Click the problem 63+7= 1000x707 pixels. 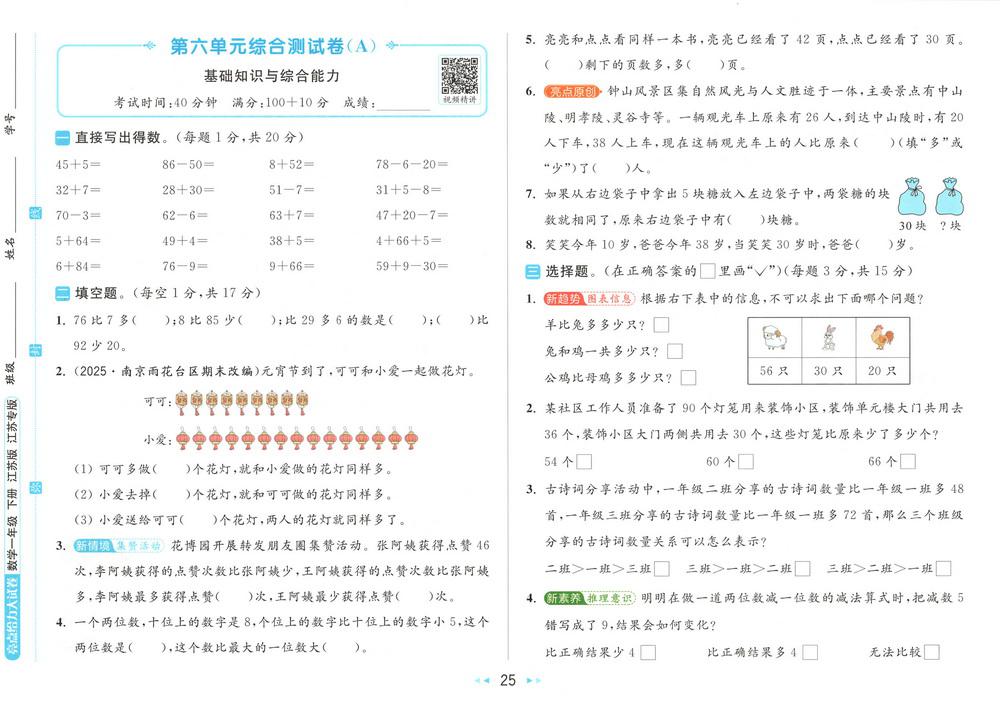[291, 215]
